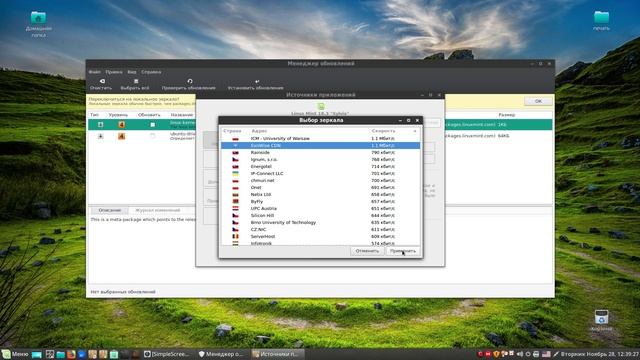Viewport: 640px width, 360px height.
Task: Click type icon in second update row
Action: click(x=100, y=136)
